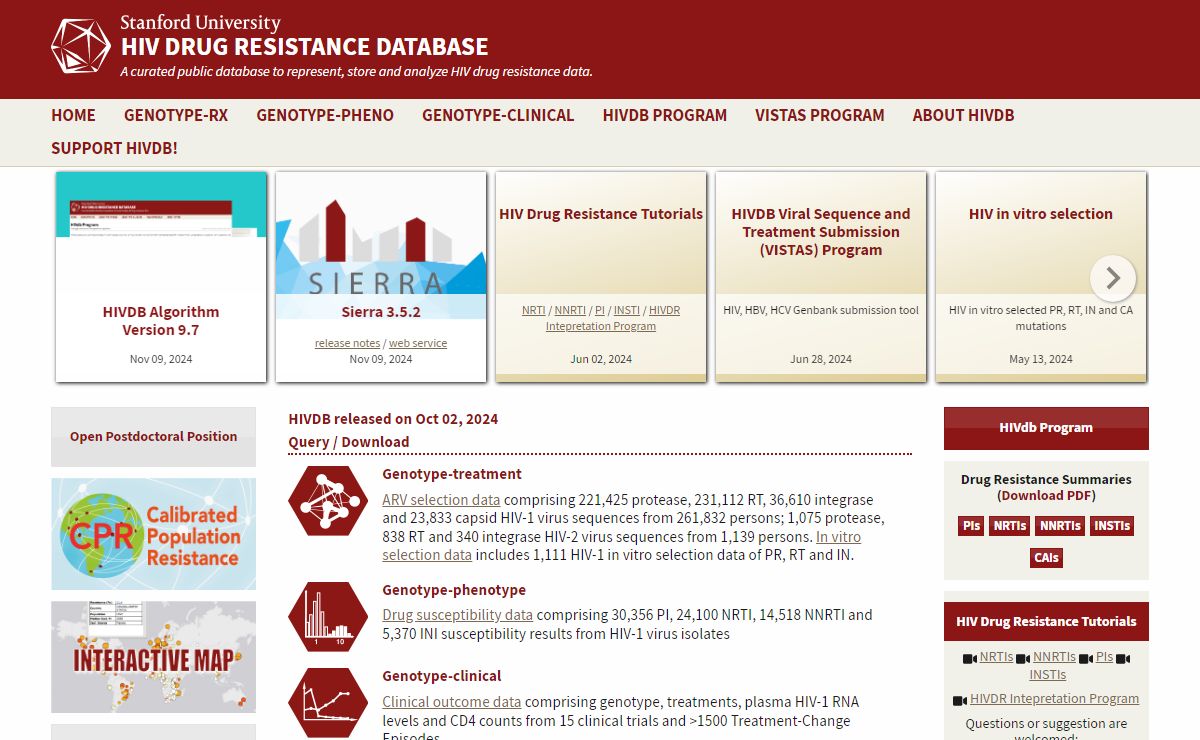Click the Genotype-phenotype heading
The width and height of the screenshot is (1200, 740).
[454, 590]
